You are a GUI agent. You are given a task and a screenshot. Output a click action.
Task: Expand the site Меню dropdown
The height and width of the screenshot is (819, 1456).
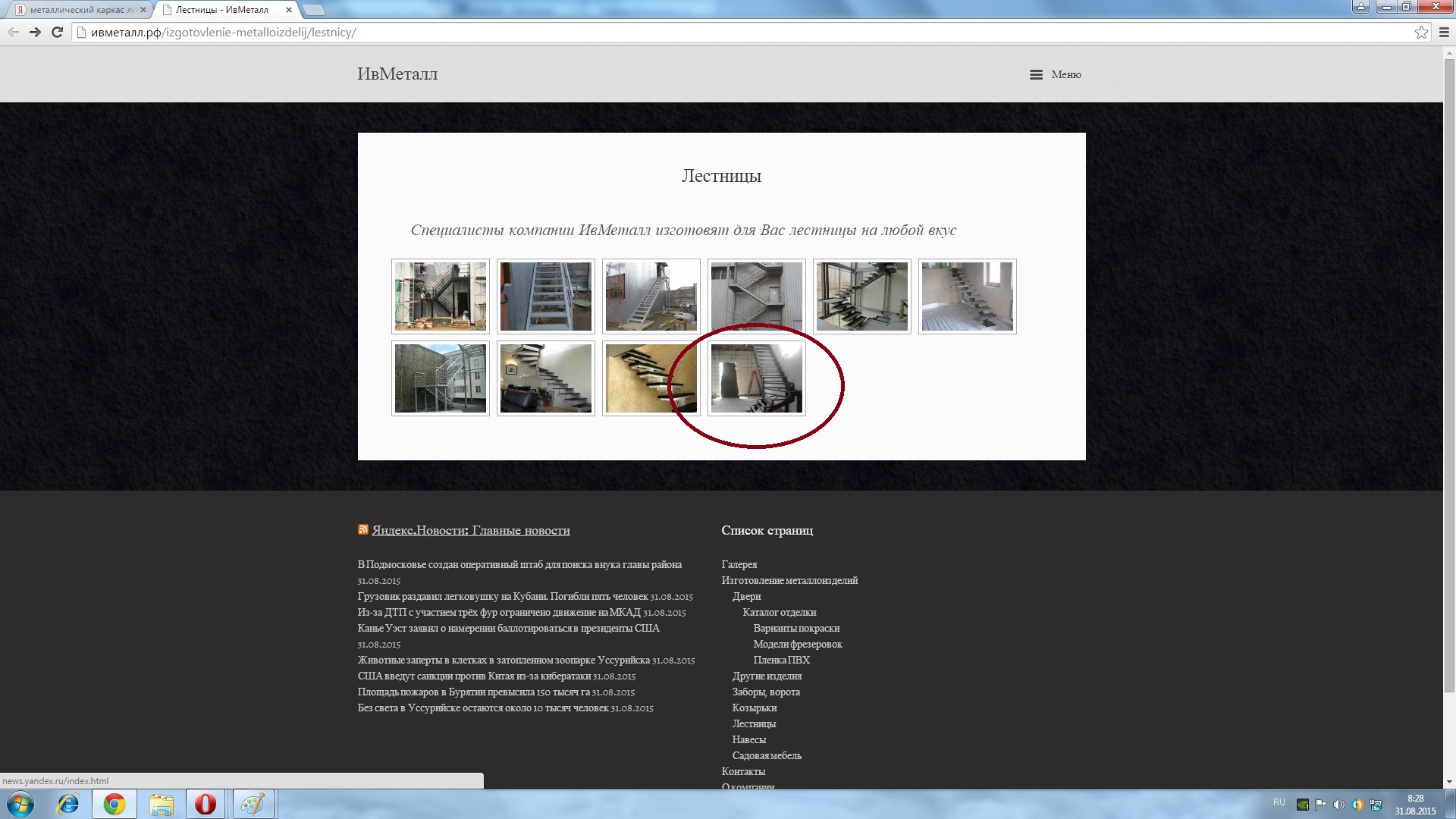[1056, 74]
